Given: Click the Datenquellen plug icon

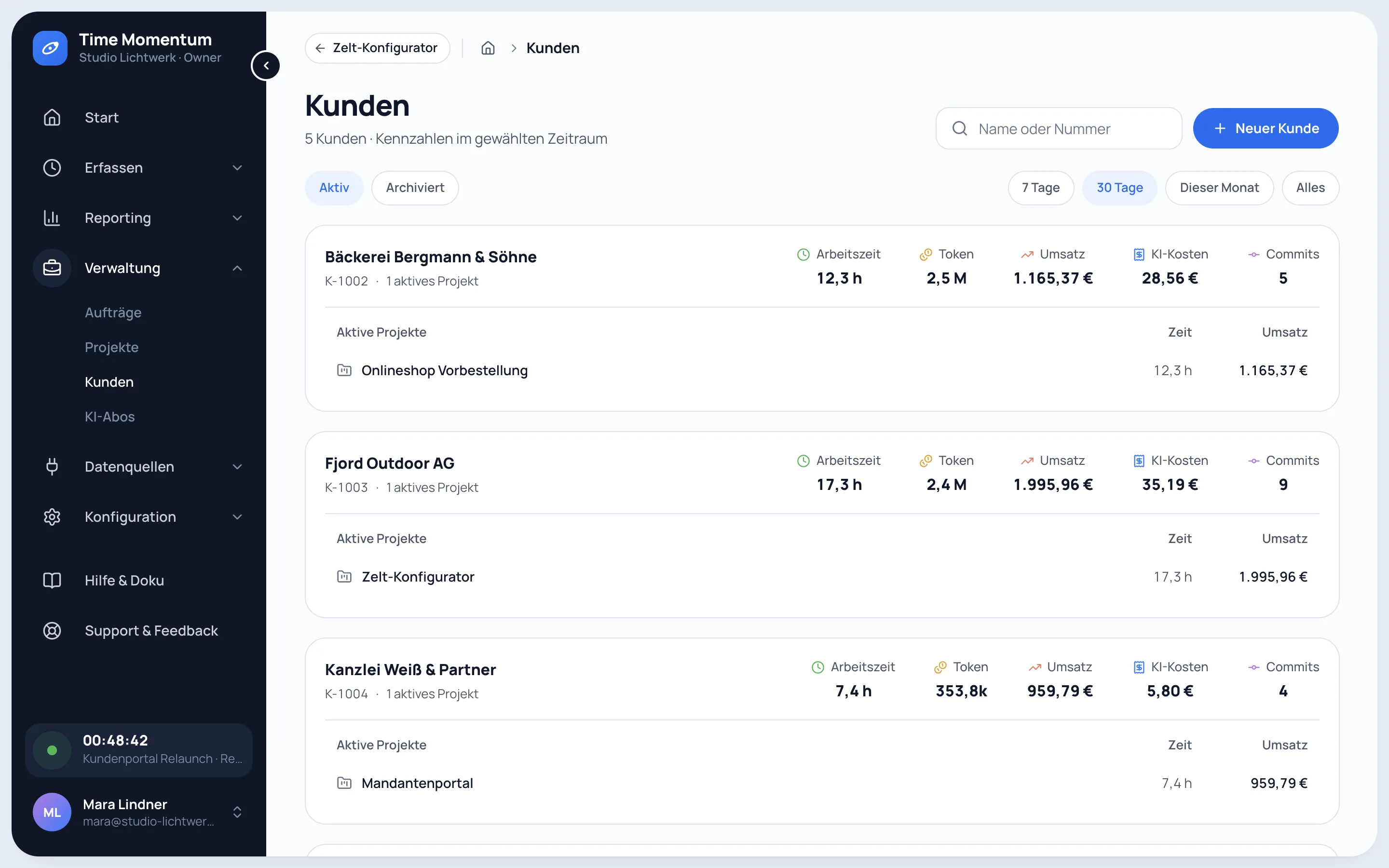Looking at the screenshot, I should pyautogui.click(x=52, y=467).
